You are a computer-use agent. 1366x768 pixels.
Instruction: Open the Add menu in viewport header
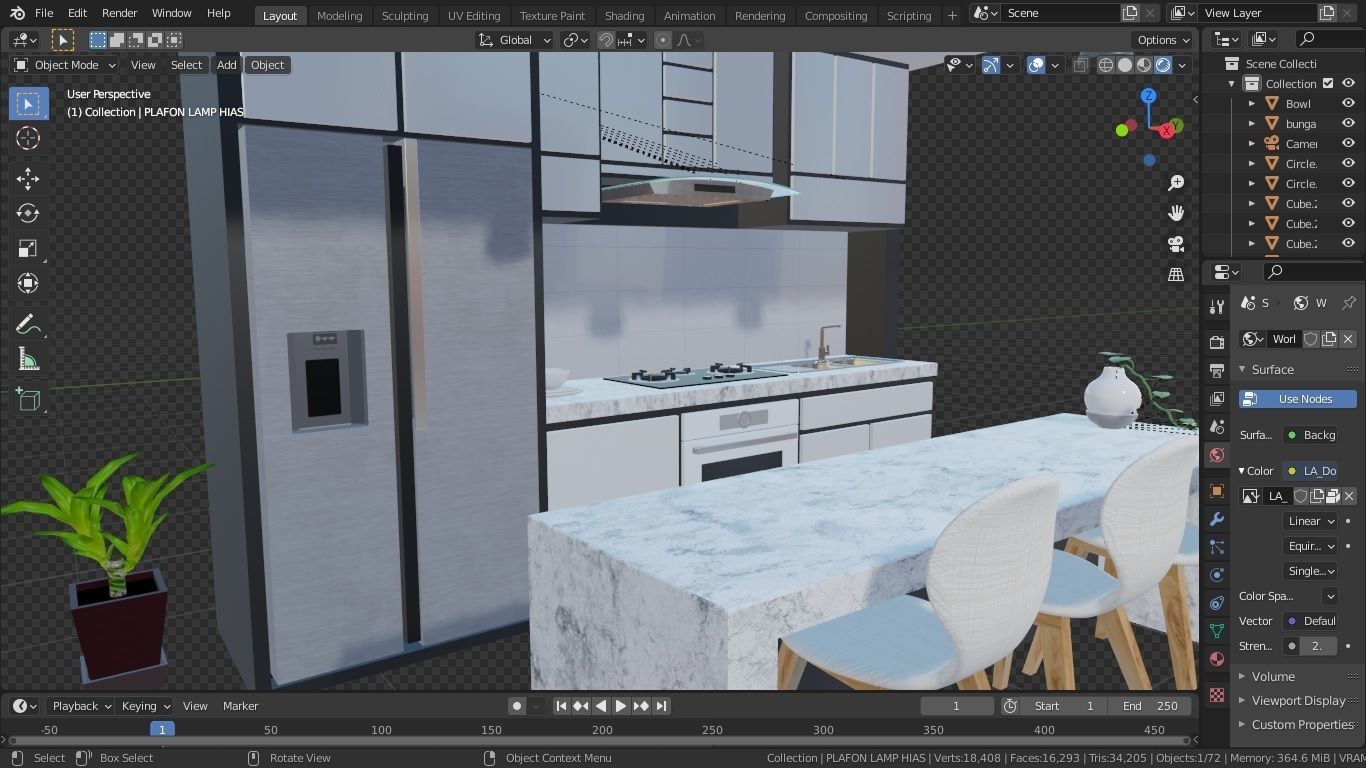click(x=227, y=65)
